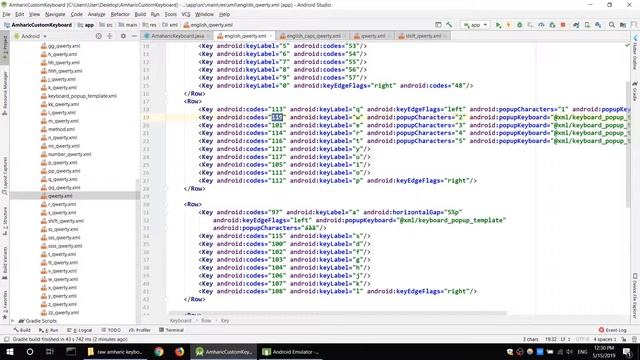640x360 pixels.
Task: Click the scroll-from-source target icon in Project panel
Action: click(x=98, y=36)
